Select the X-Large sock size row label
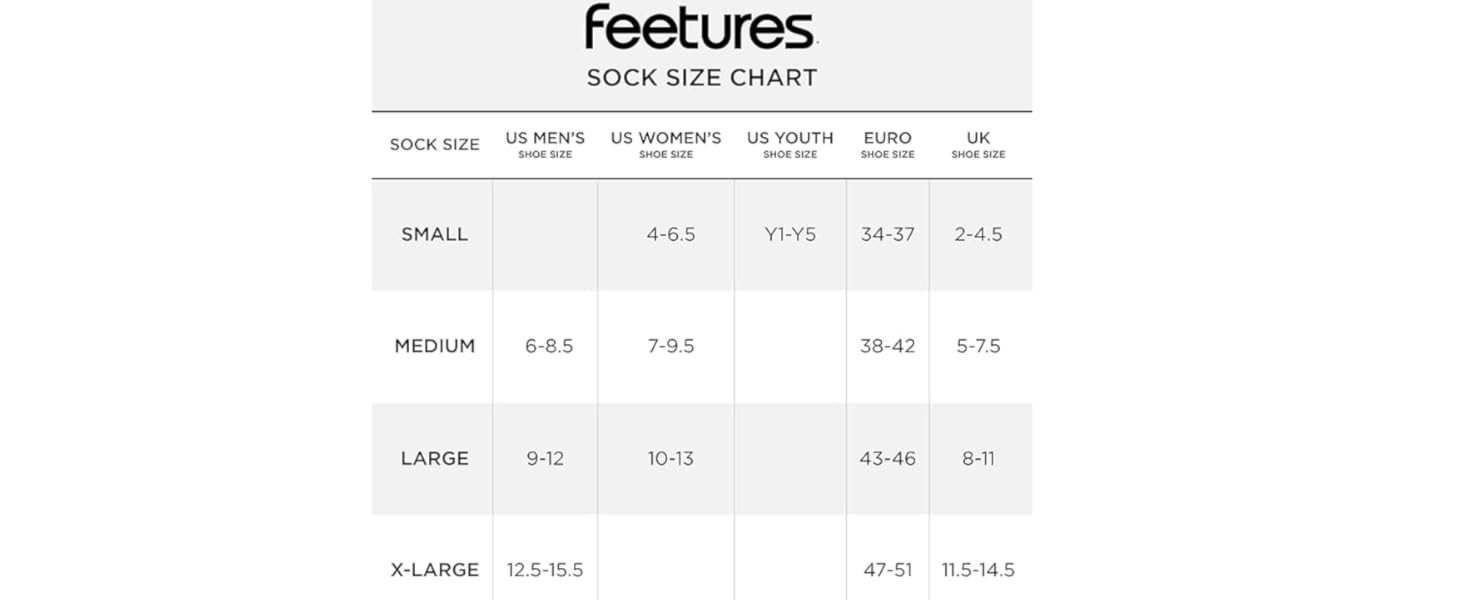The width and height of the screenshot is (1464, 600). pyautogui.click(x=434, y=570)
